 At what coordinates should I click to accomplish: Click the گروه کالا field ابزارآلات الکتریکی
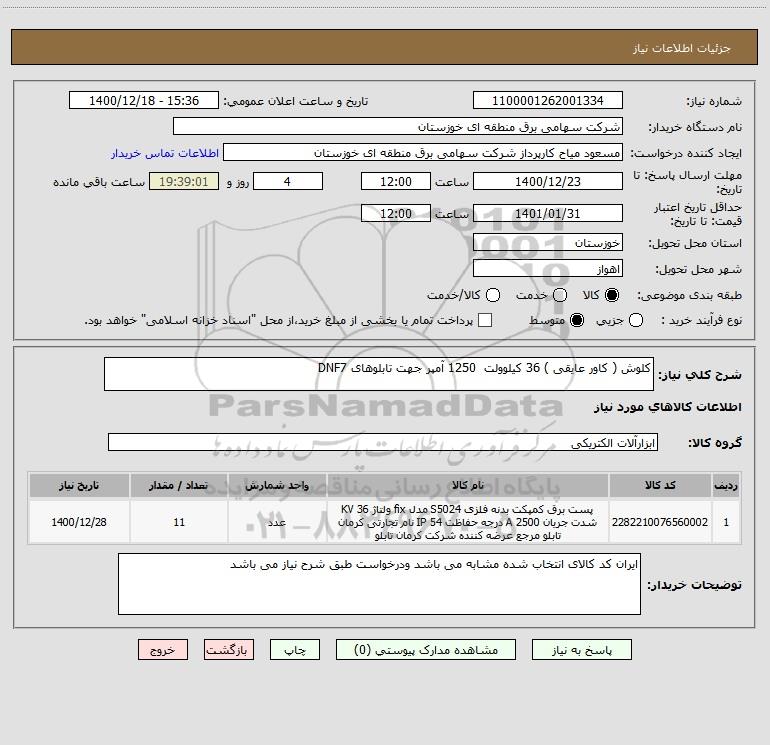(x=383, y=442)
